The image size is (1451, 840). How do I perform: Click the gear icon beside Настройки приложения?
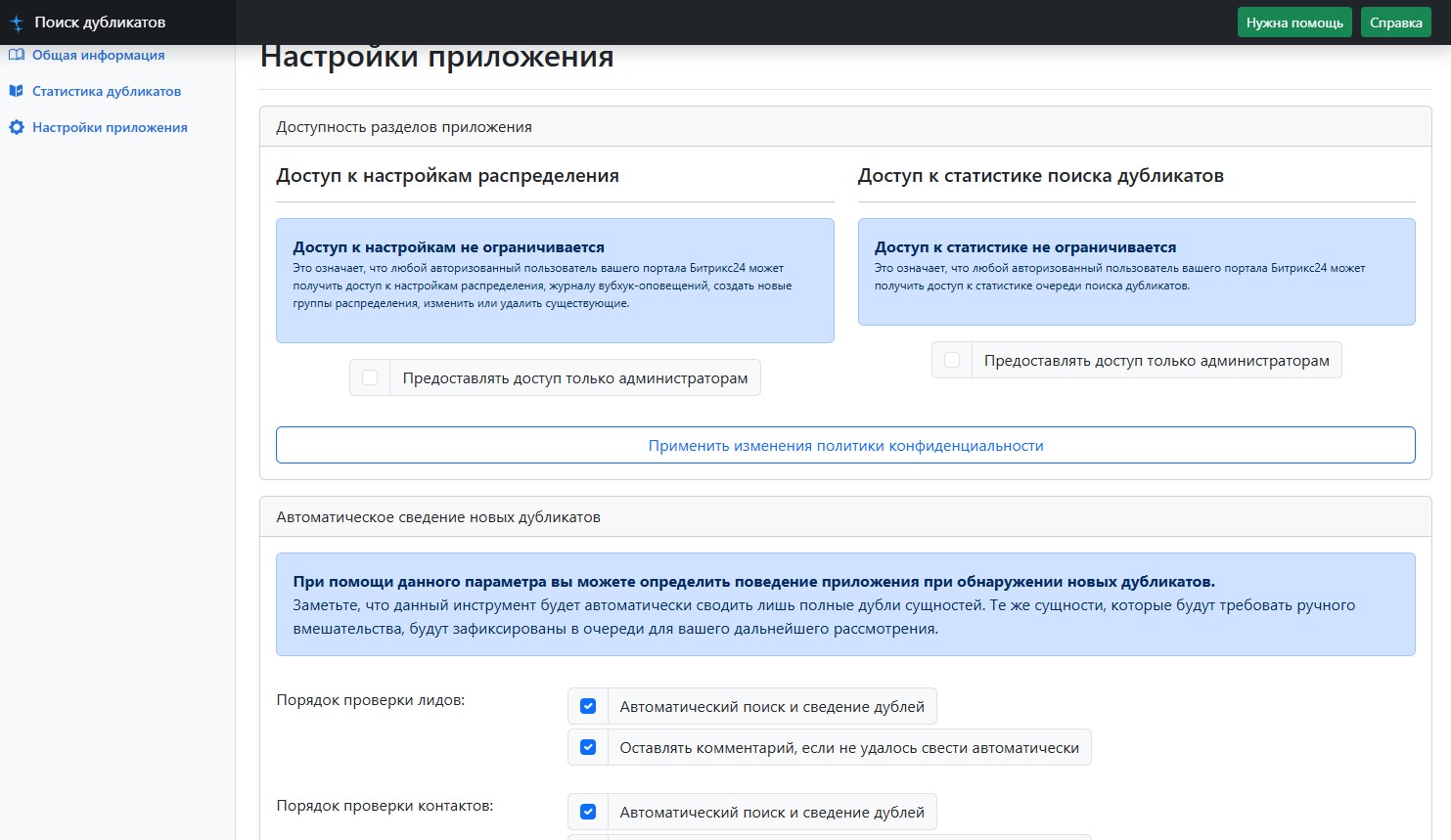pyautogui.click(x=16, y=127)
